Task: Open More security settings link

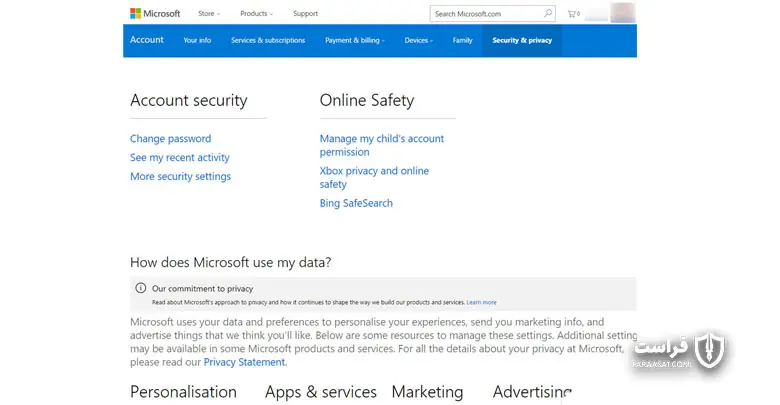Action: (181, 176)
